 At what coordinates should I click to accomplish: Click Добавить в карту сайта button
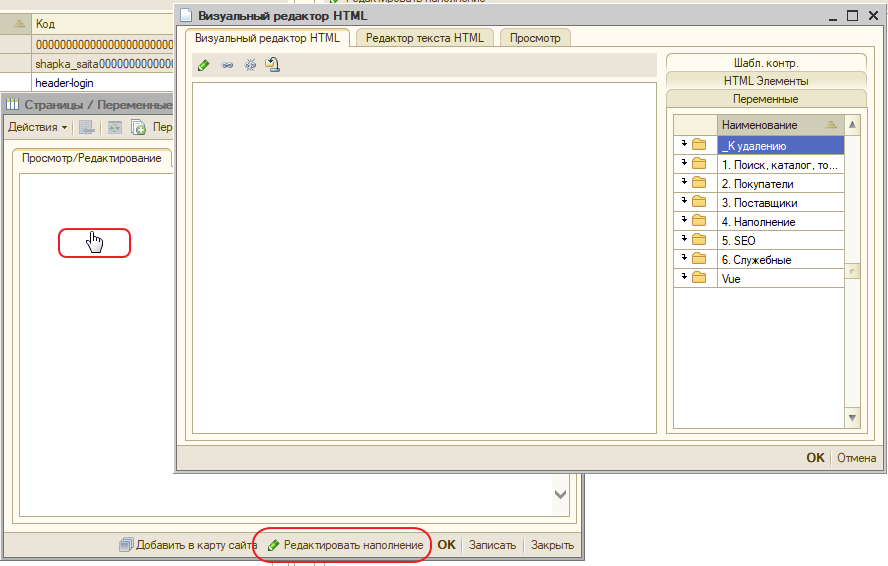188,545
